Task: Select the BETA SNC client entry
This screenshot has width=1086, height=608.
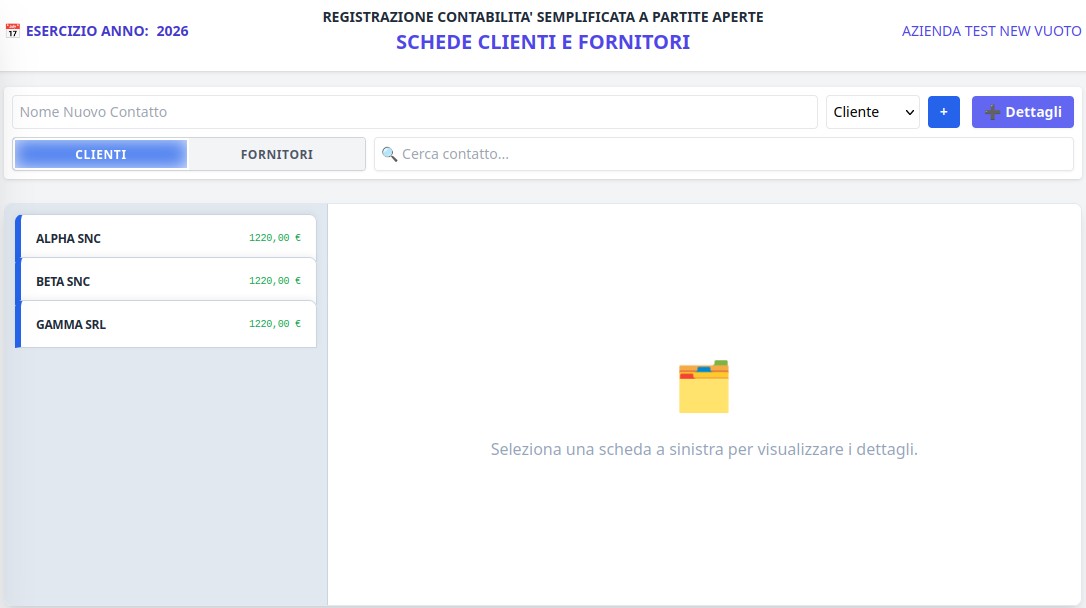Action: click(x=63, y=282)
